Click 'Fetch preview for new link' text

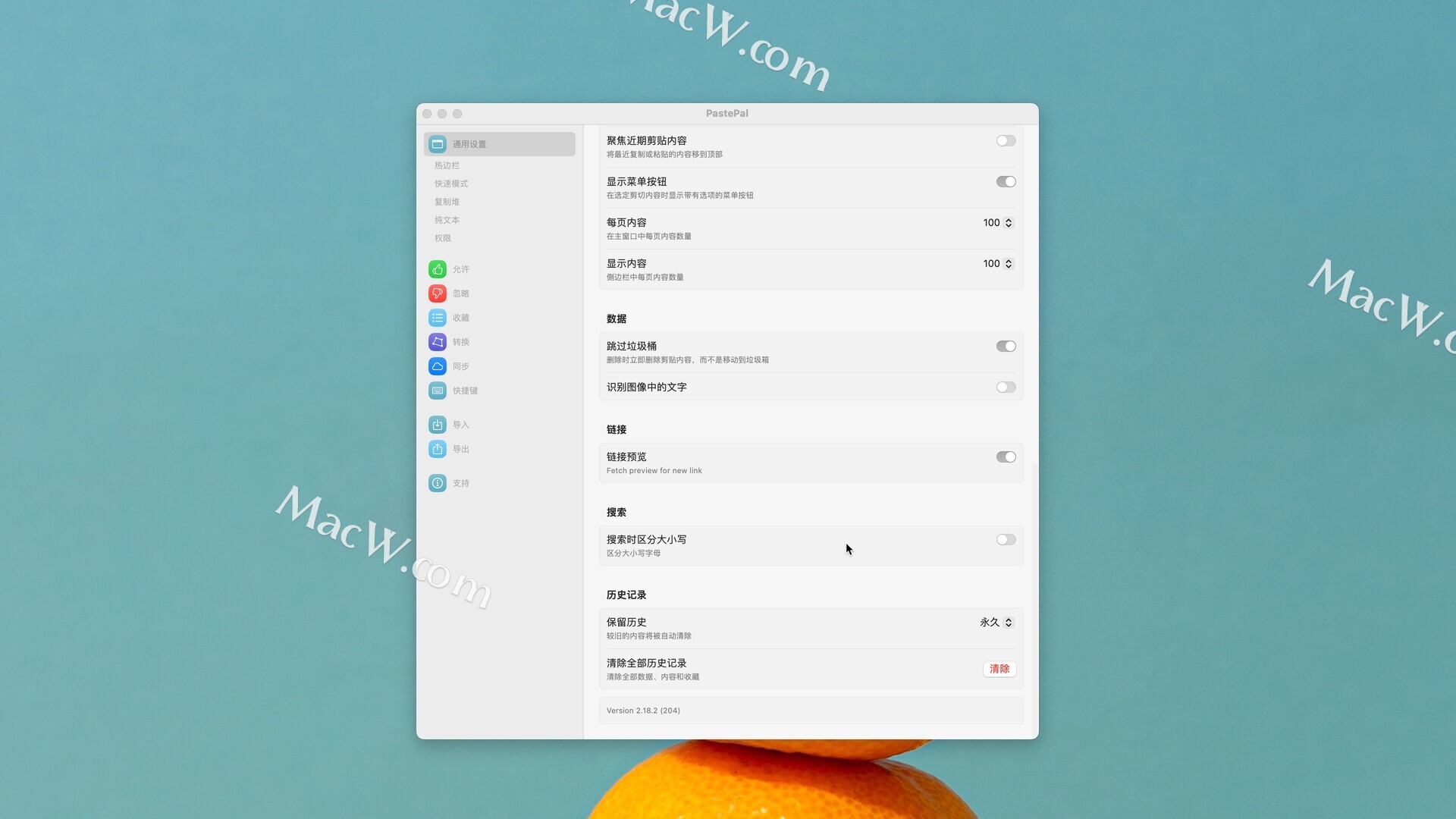[x=654, y=471]
